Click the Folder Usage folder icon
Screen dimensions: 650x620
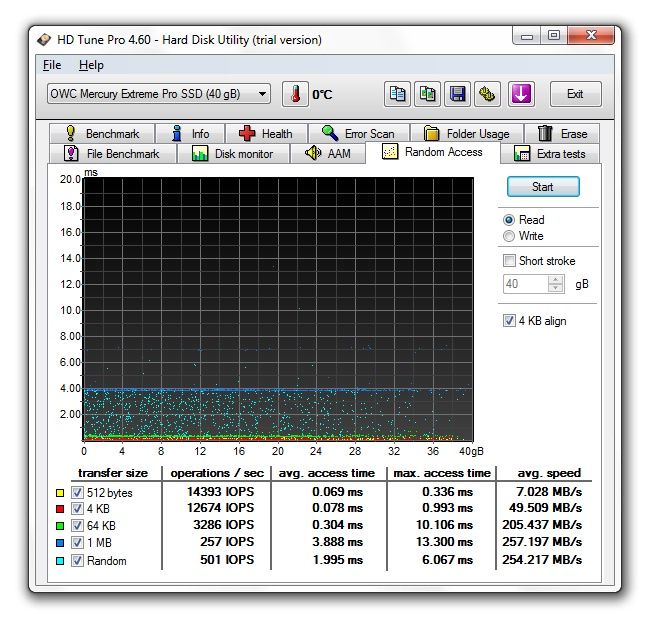(432, 133)
